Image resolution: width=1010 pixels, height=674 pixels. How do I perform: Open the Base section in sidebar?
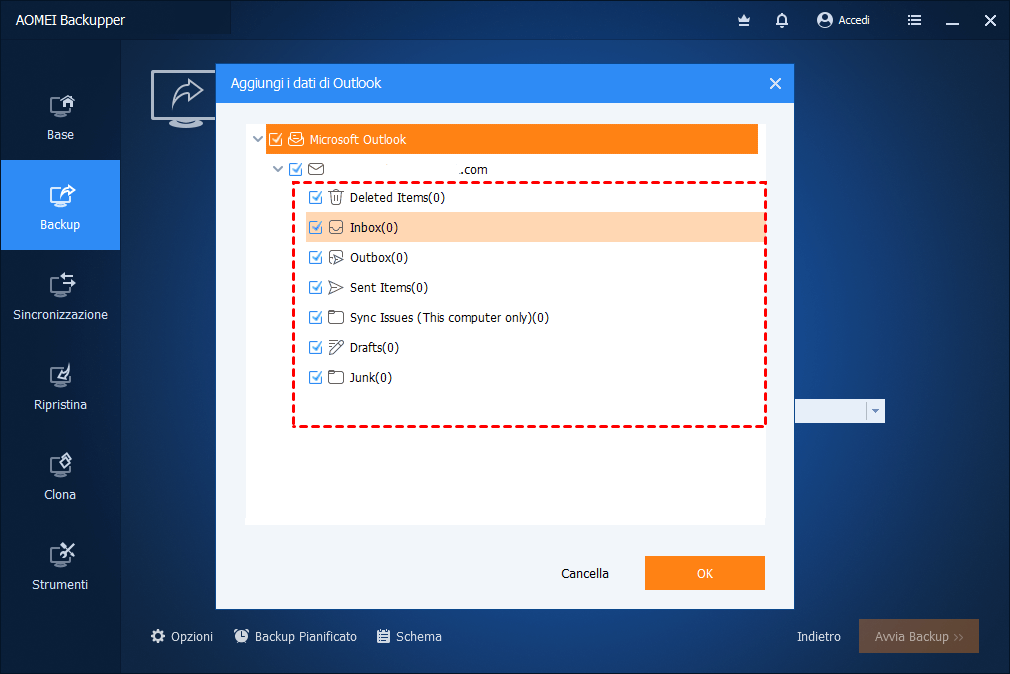point(60,117)
